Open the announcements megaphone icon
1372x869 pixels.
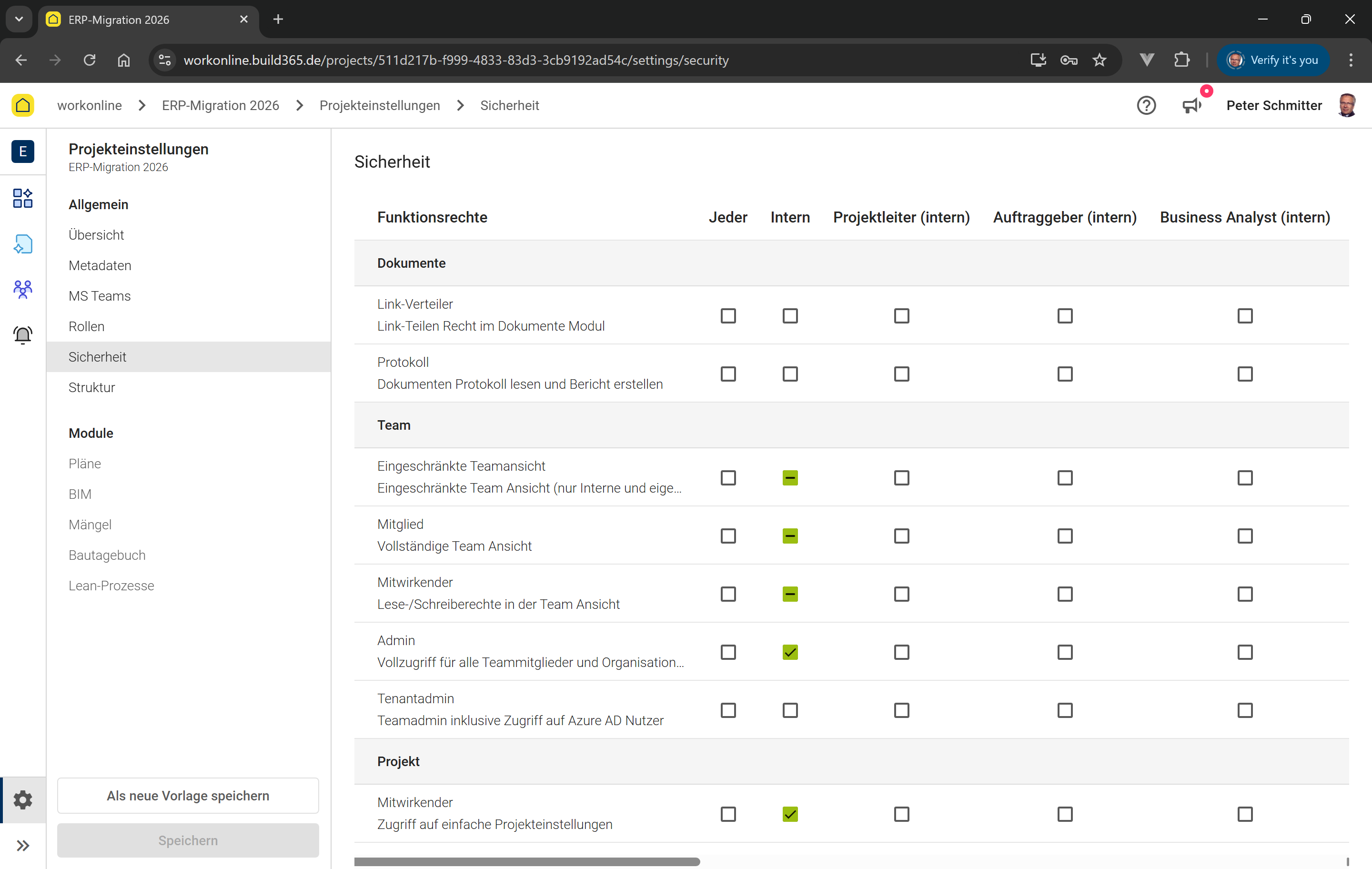(x=1191, y=105)
